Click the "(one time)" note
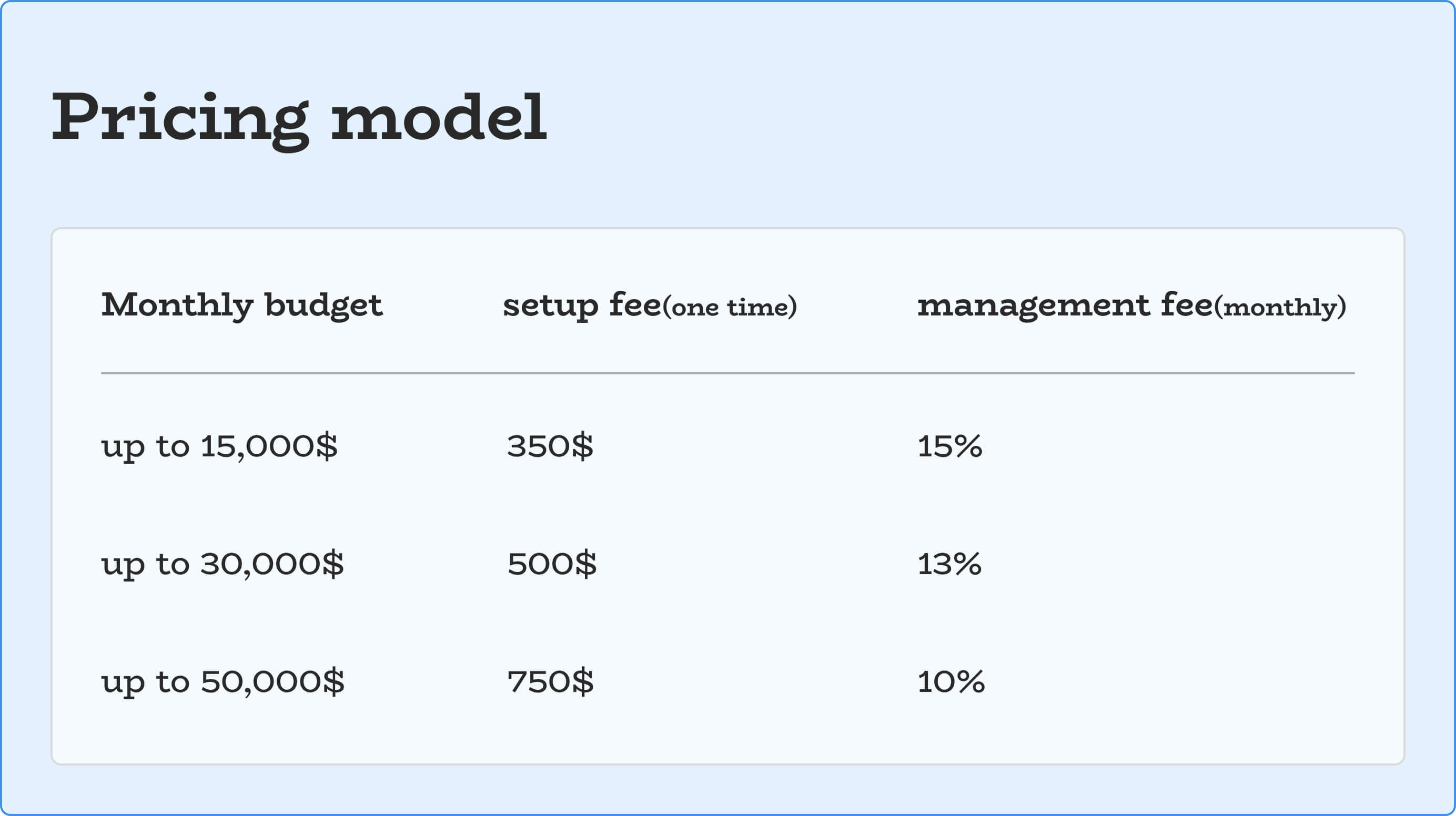The width and height of the screenshot is (1456, 816). (x=730, y=307)
